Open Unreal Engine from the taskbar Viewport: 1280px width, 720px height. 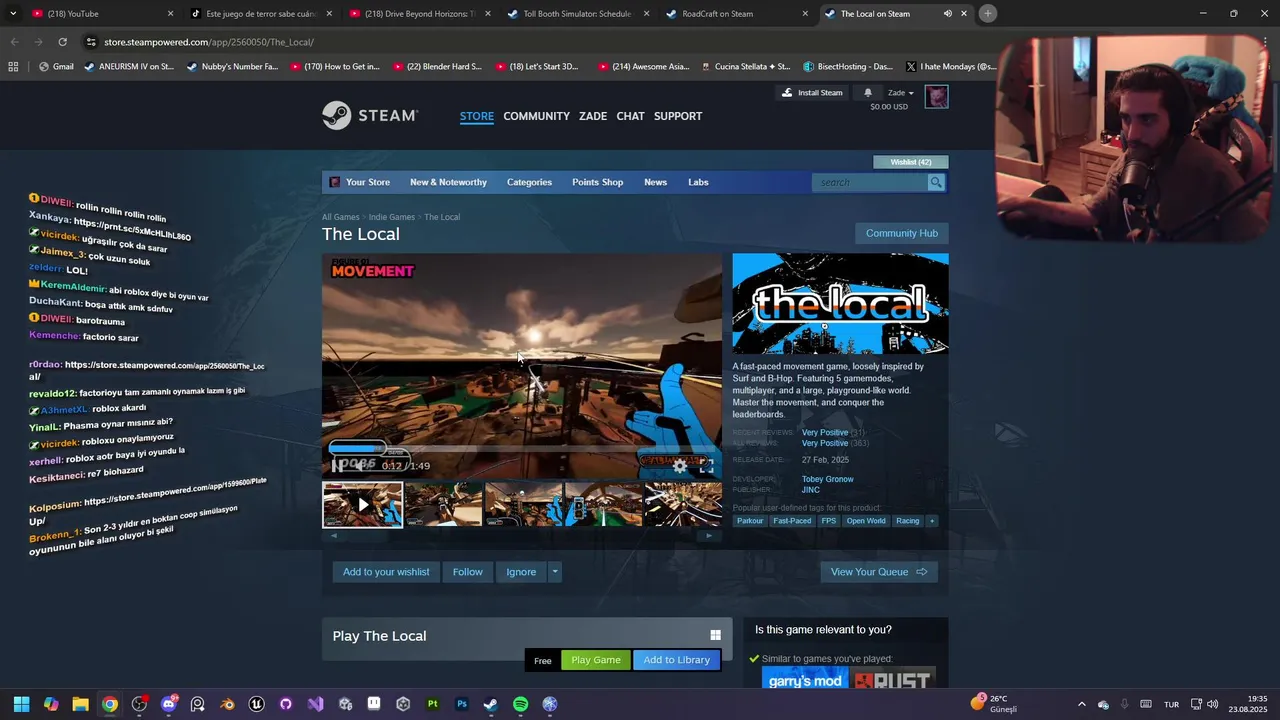(x=257, y=704)
